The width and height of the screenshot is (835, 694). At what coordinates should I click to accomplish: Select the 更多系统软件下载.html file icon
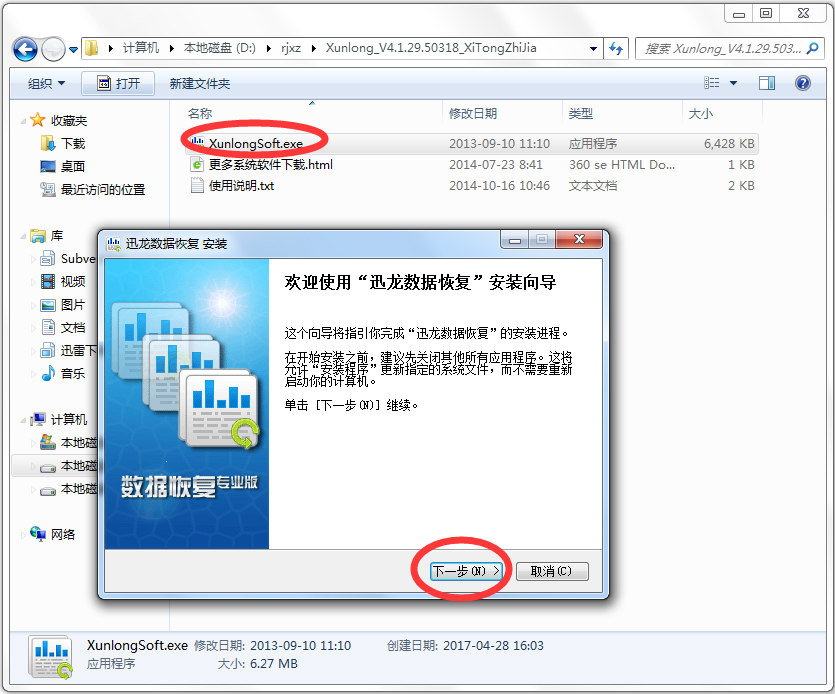(x=197, y=165)
